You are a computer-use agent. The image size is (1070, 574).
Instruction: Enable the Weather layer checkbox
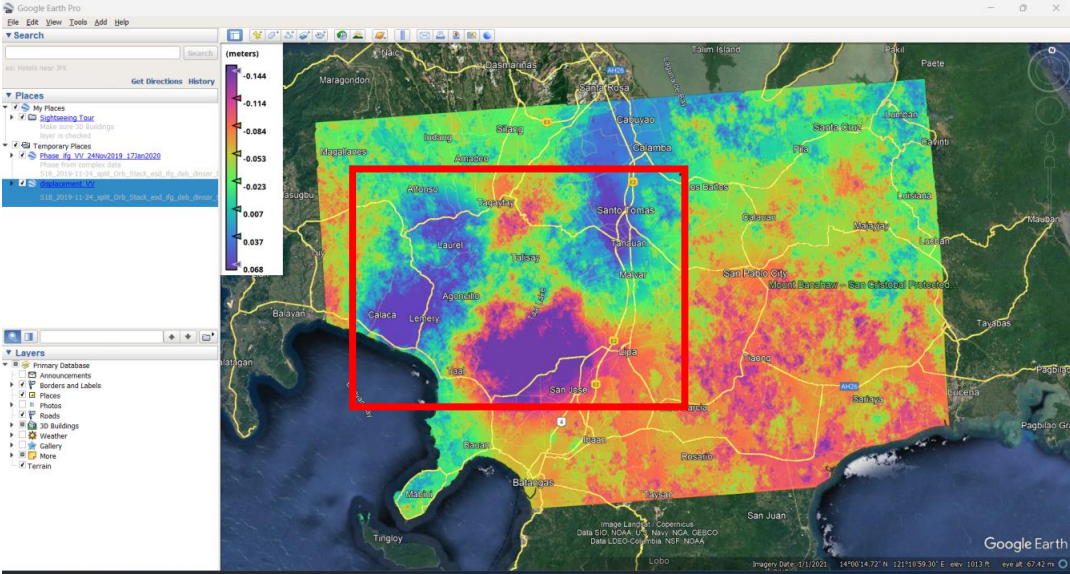point(23,435)
